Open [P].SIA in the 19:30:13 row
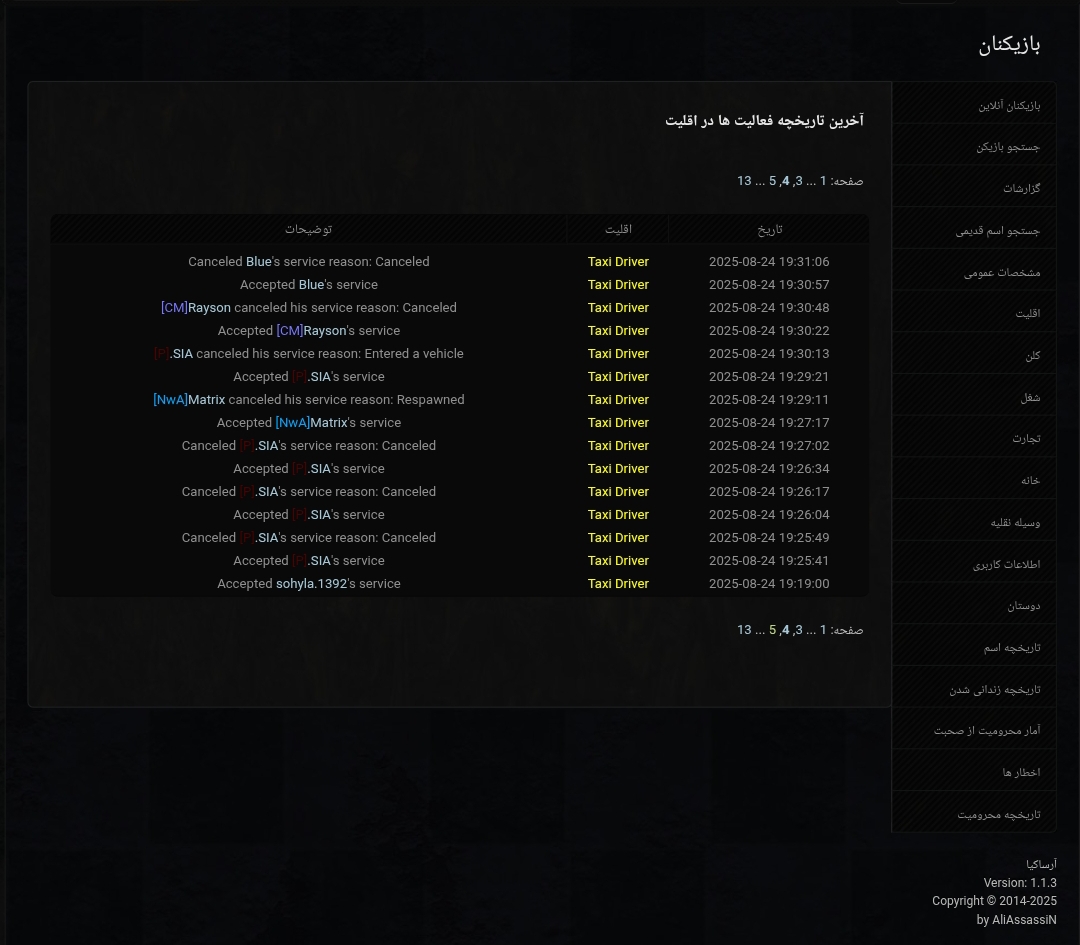Viewport: 1080px width, 945px height. (173, 353)
